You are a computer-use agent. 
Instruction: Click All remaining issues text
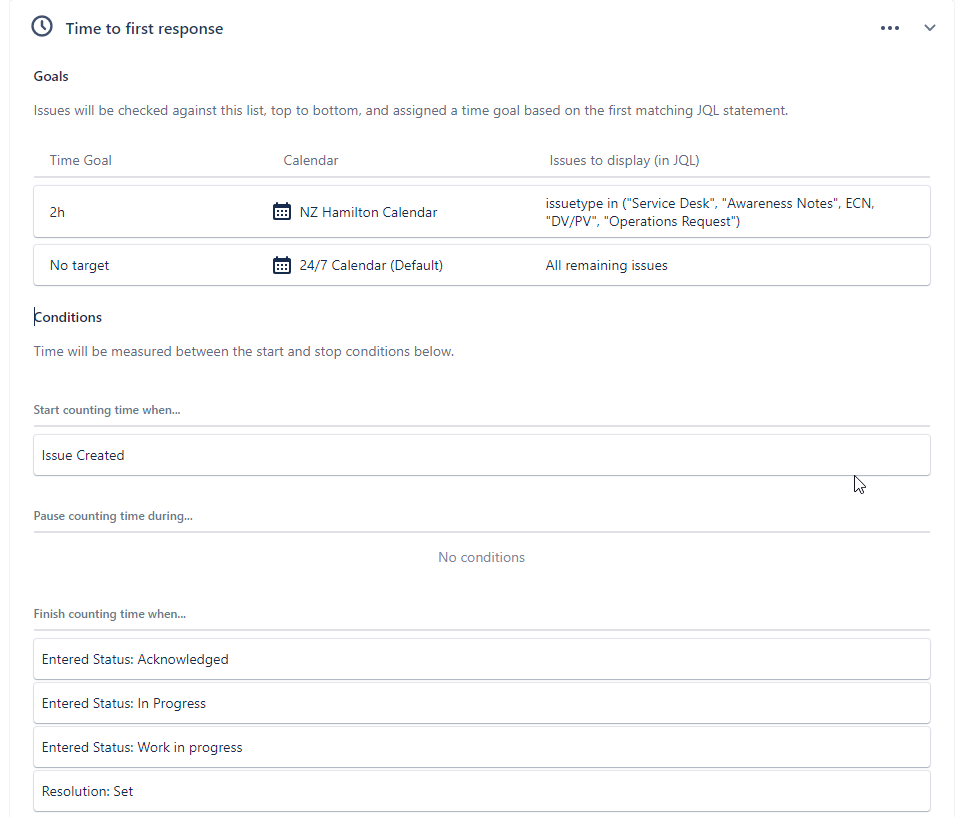click(x=606, y=265)
